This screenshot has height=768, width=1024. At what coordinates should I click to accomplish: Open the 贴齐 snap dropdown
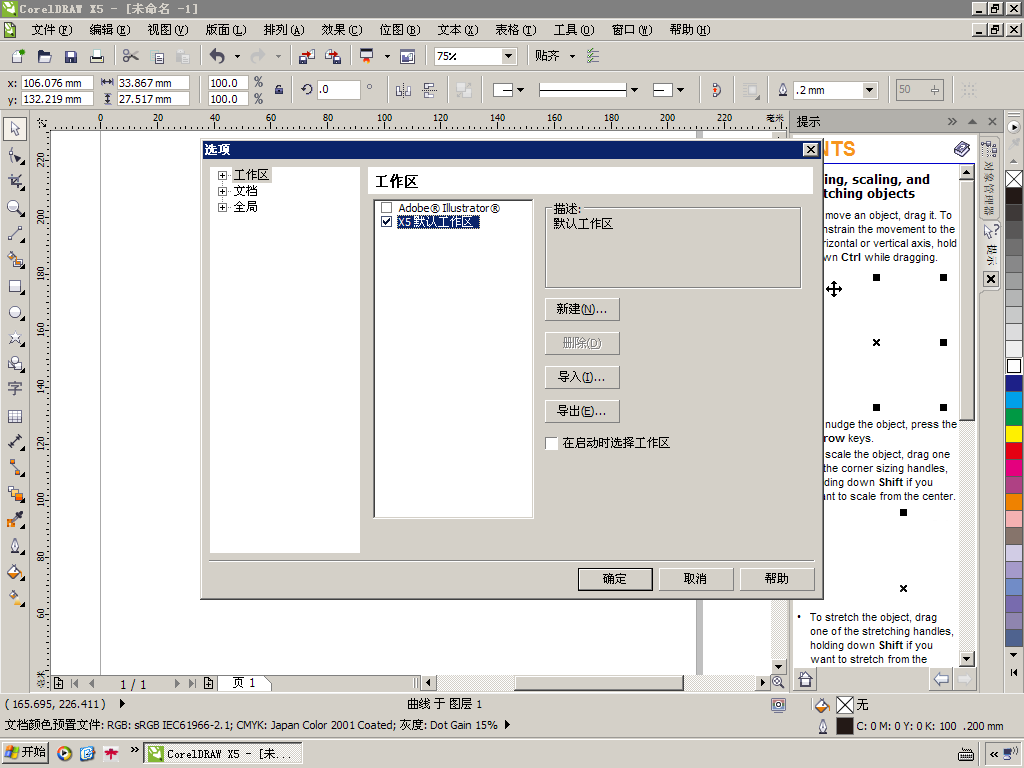click(x=573, y=56)
